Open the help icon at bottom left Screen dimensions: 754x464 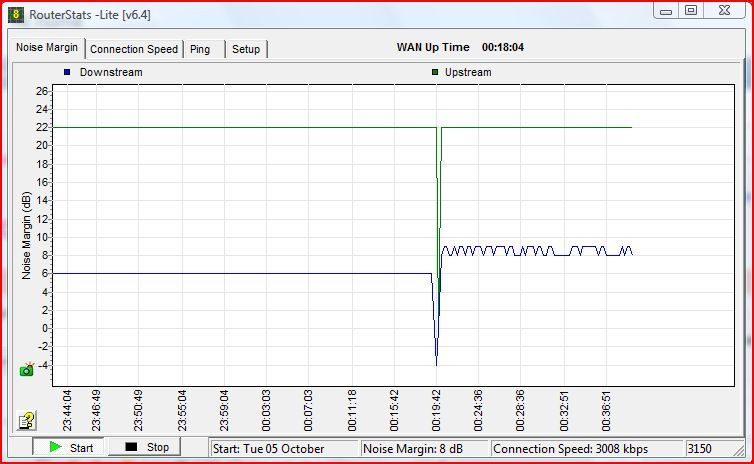27,420
